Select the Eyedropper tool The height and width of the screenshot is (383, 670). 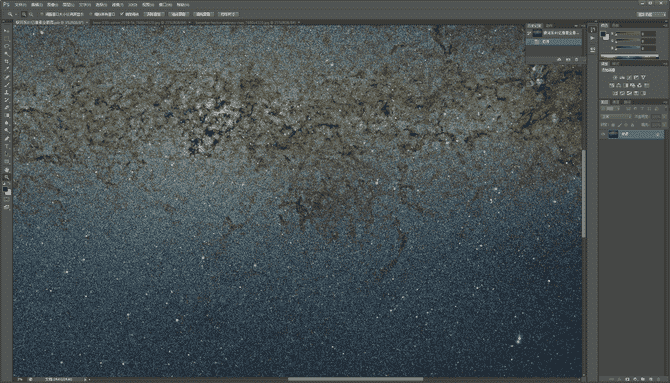pos(6,70)
